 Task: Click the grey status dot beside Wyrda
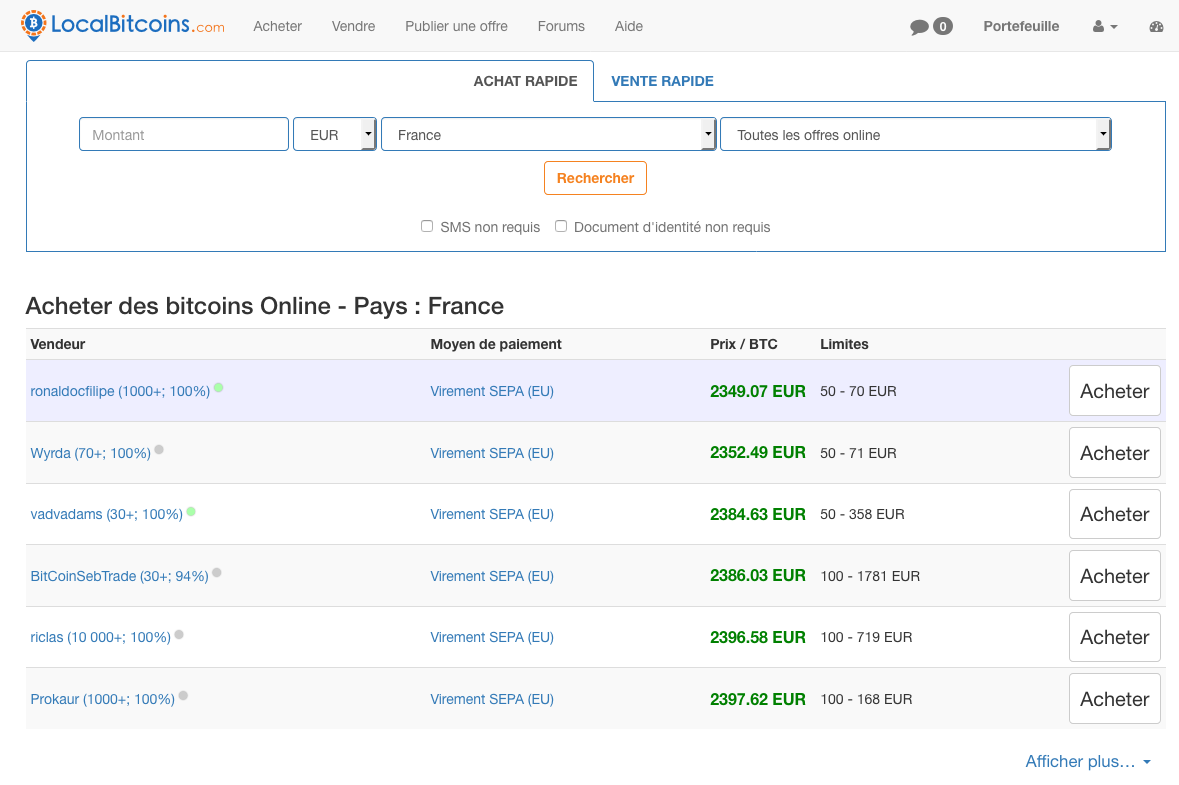pyautogui.click(x=159, y=450)
